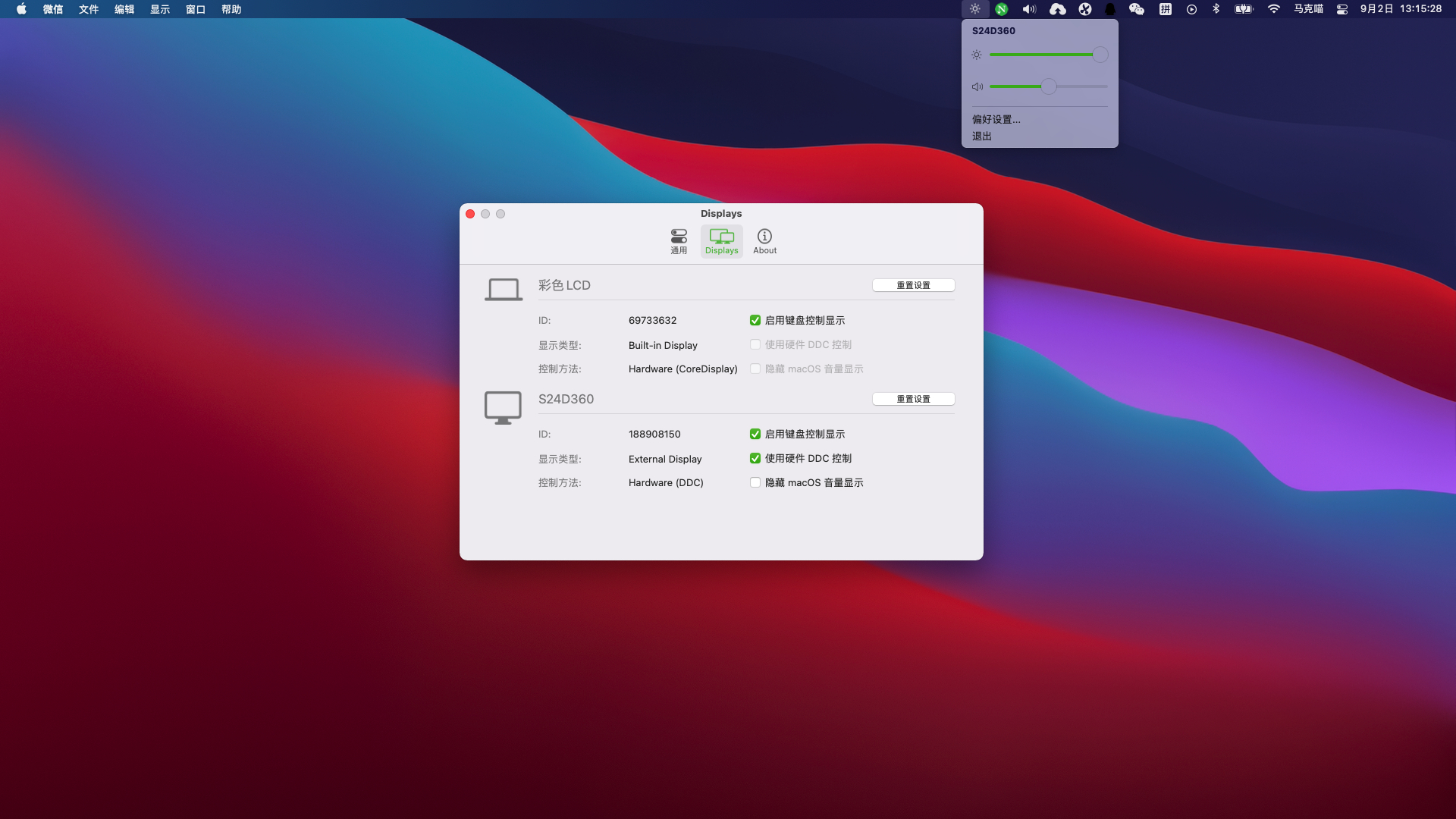Screen dimensions: 1456x819
Task: Click 重置设置 button for S24D360
Action: click(913, 399)
